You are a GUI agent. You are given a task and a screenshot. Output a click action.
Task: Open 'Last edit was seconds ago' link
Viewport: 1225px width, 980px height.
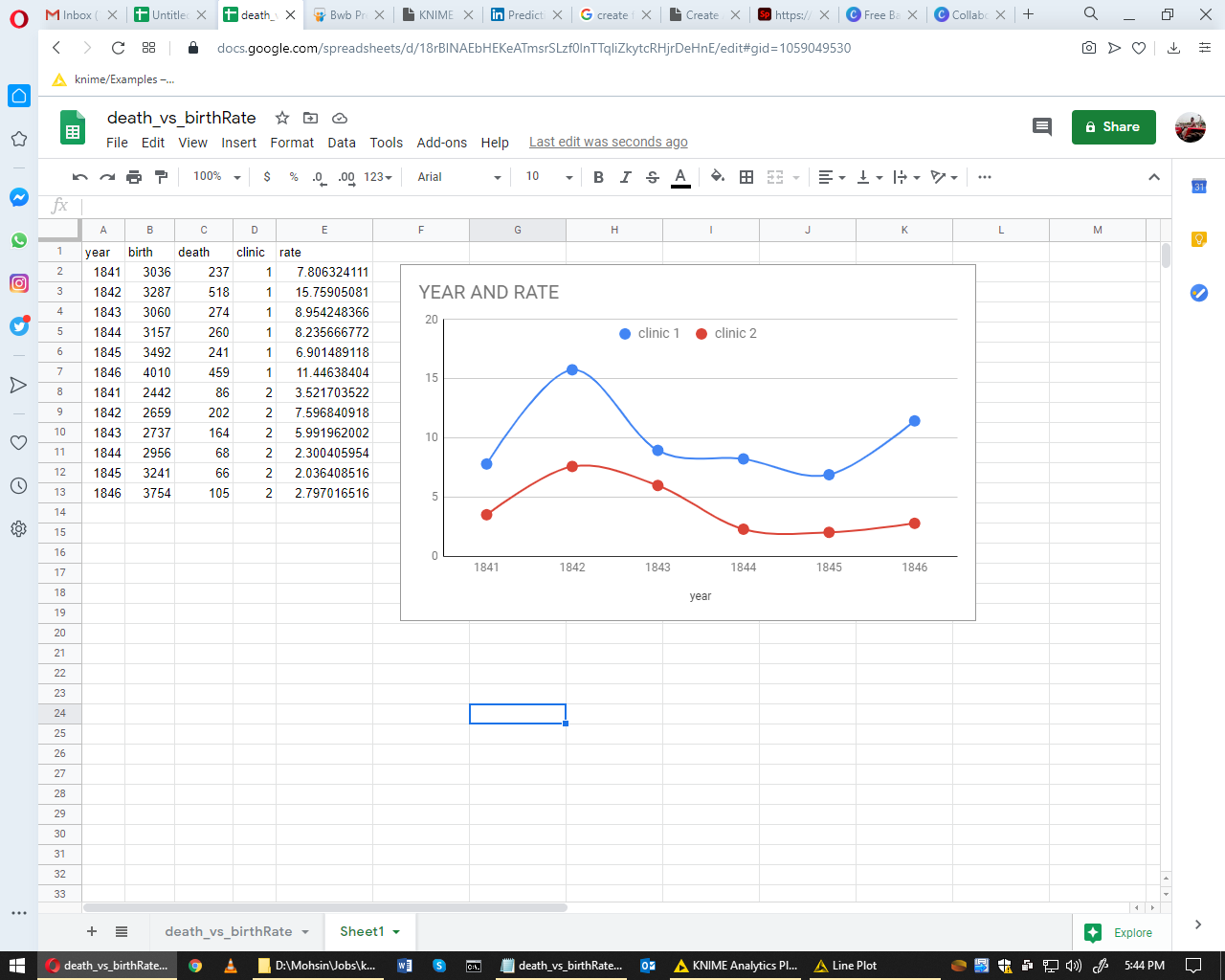coord(608,142)
